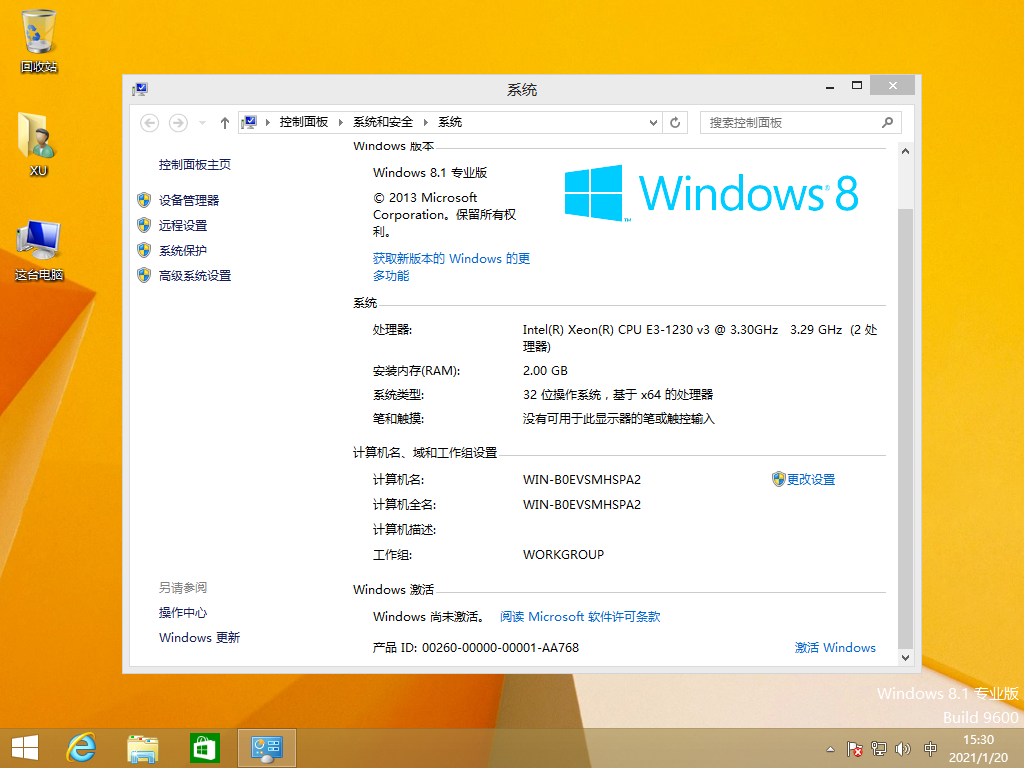Click the back navigation arrow
The width and height of the screenshot is (1024, 768).
point(149,122)
